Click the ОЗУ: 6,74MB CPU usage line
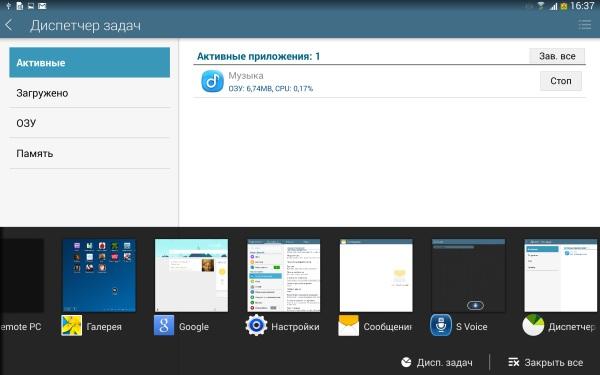 point(271,88)
